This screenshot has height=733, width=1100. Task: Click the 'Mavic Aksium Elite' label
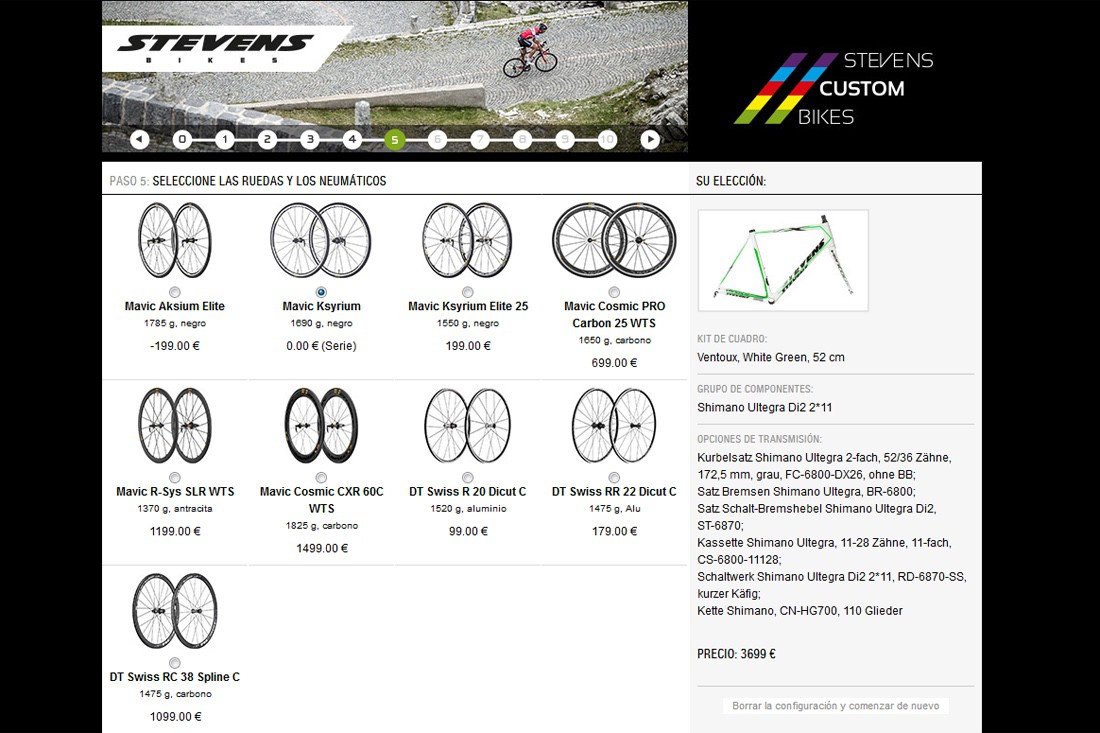point(175,307)
